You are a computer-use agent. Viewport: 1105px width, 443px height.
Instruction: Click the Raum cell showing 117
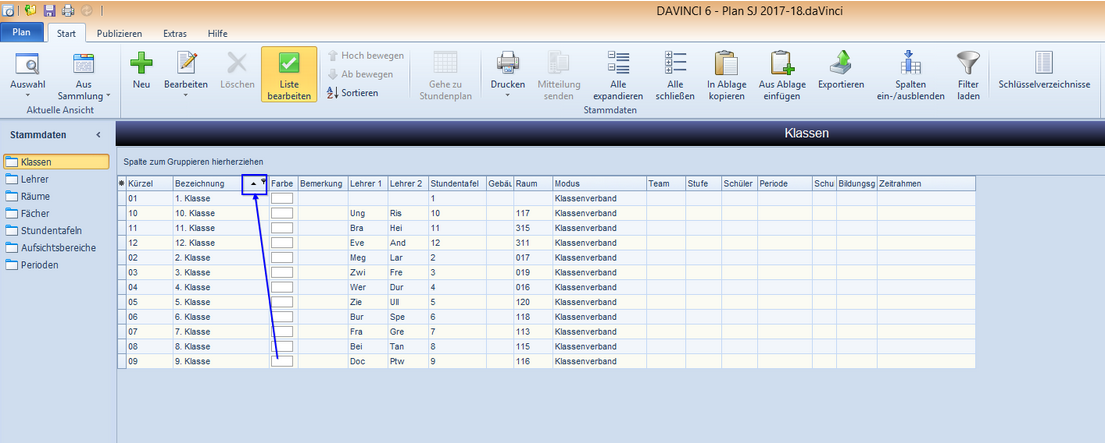[532, 213]
